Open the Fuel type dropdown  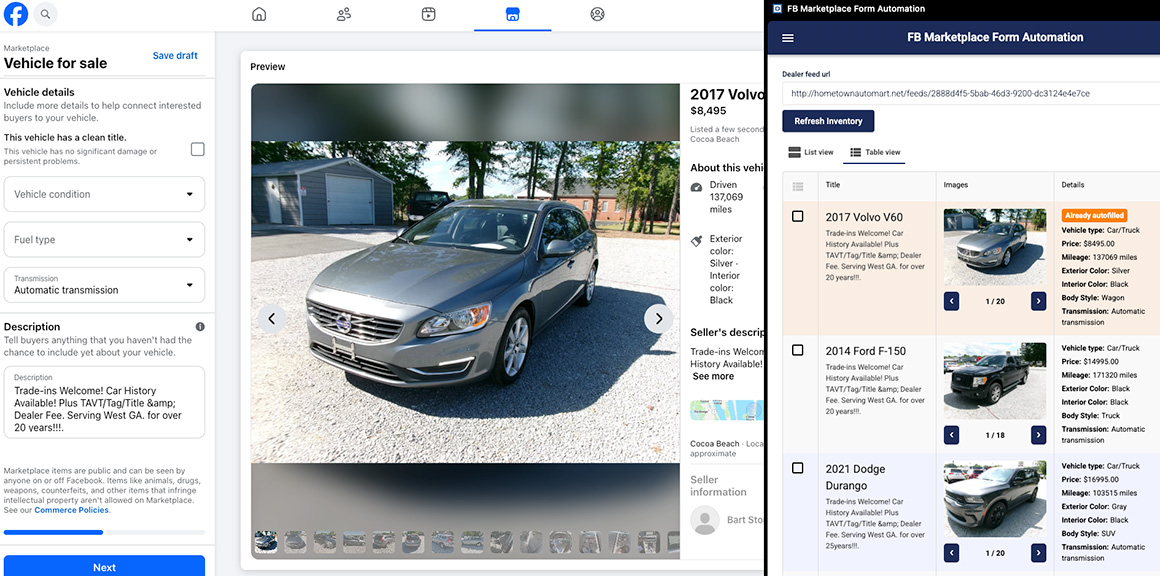[104, 240]
